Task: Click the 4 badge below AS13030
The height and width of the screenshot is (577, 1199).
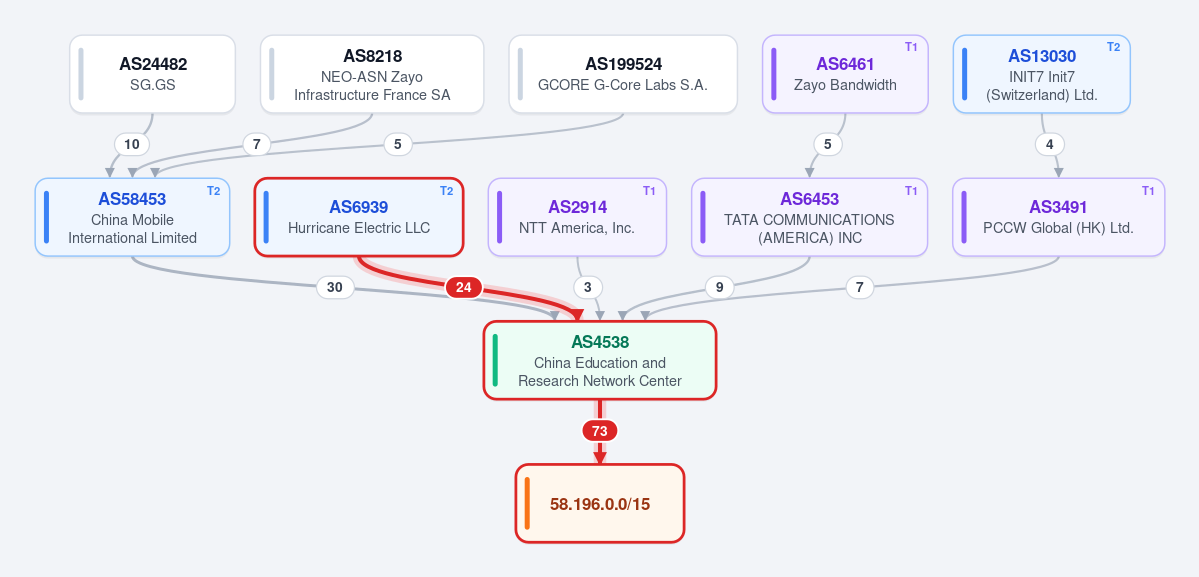Action: pyautogui.click(x=1049, y=144)
